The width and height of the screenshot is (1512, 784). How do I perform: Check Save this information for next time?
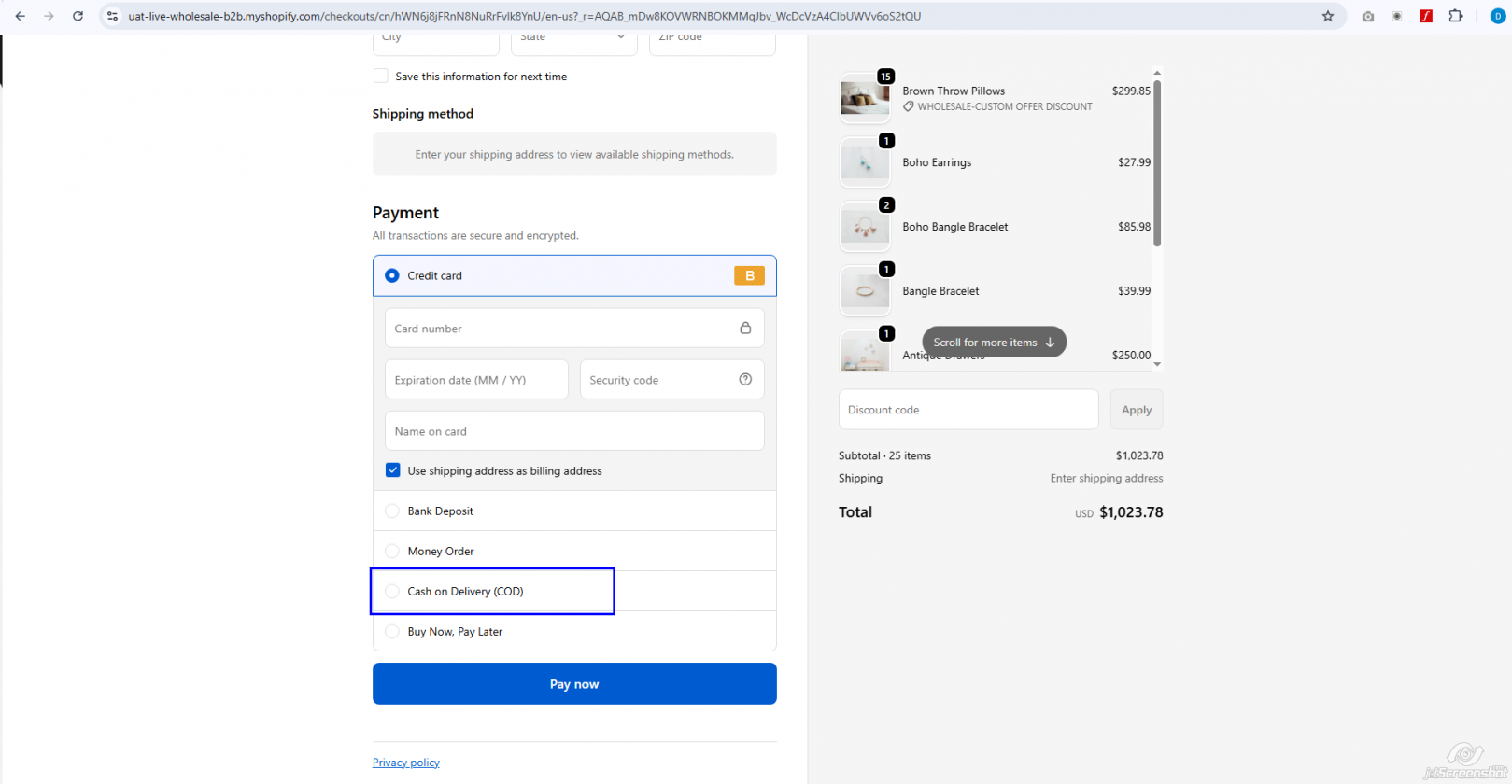381,77
